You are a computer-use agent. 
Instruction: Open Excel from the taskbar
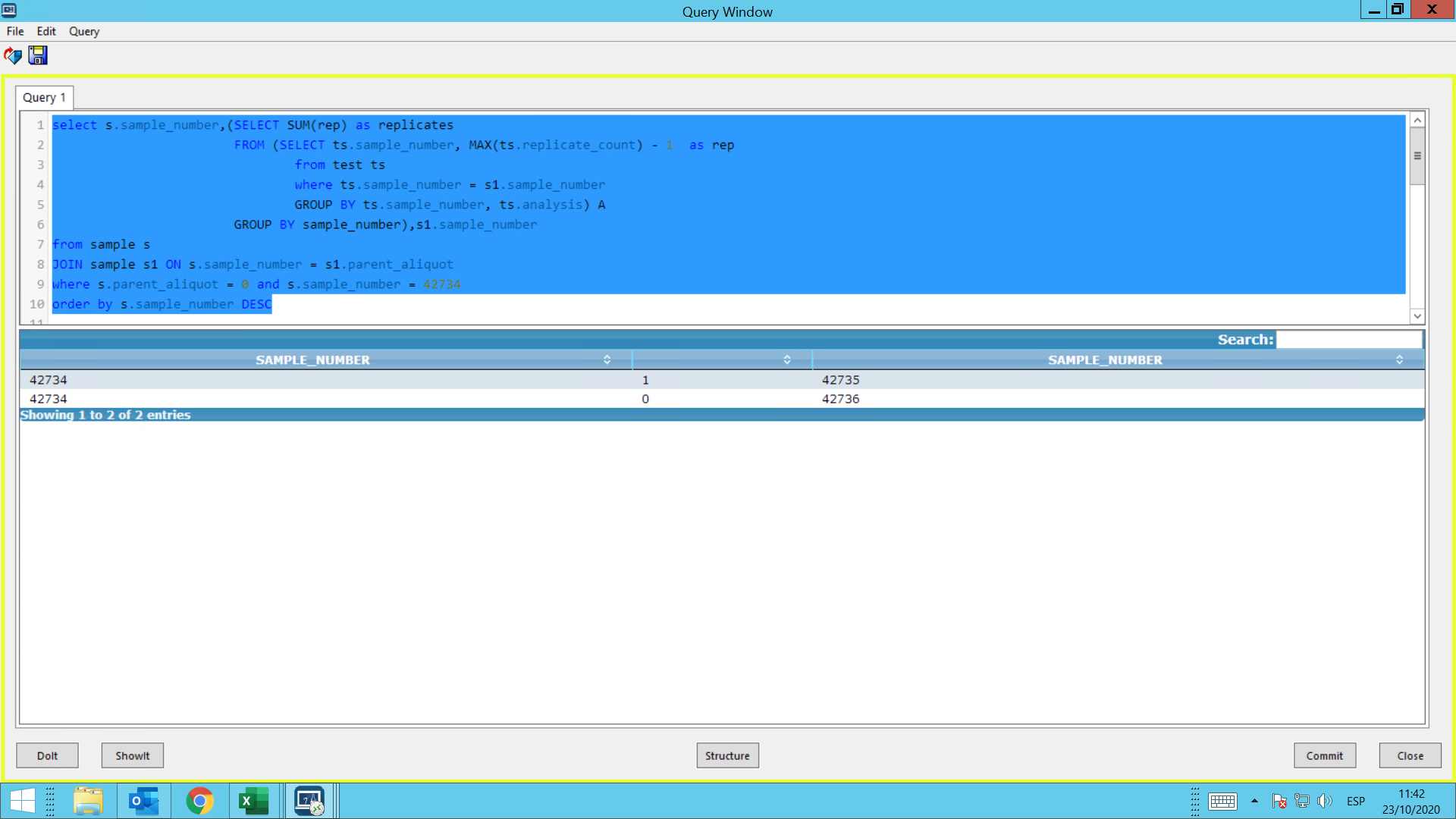tap(253, 801)
